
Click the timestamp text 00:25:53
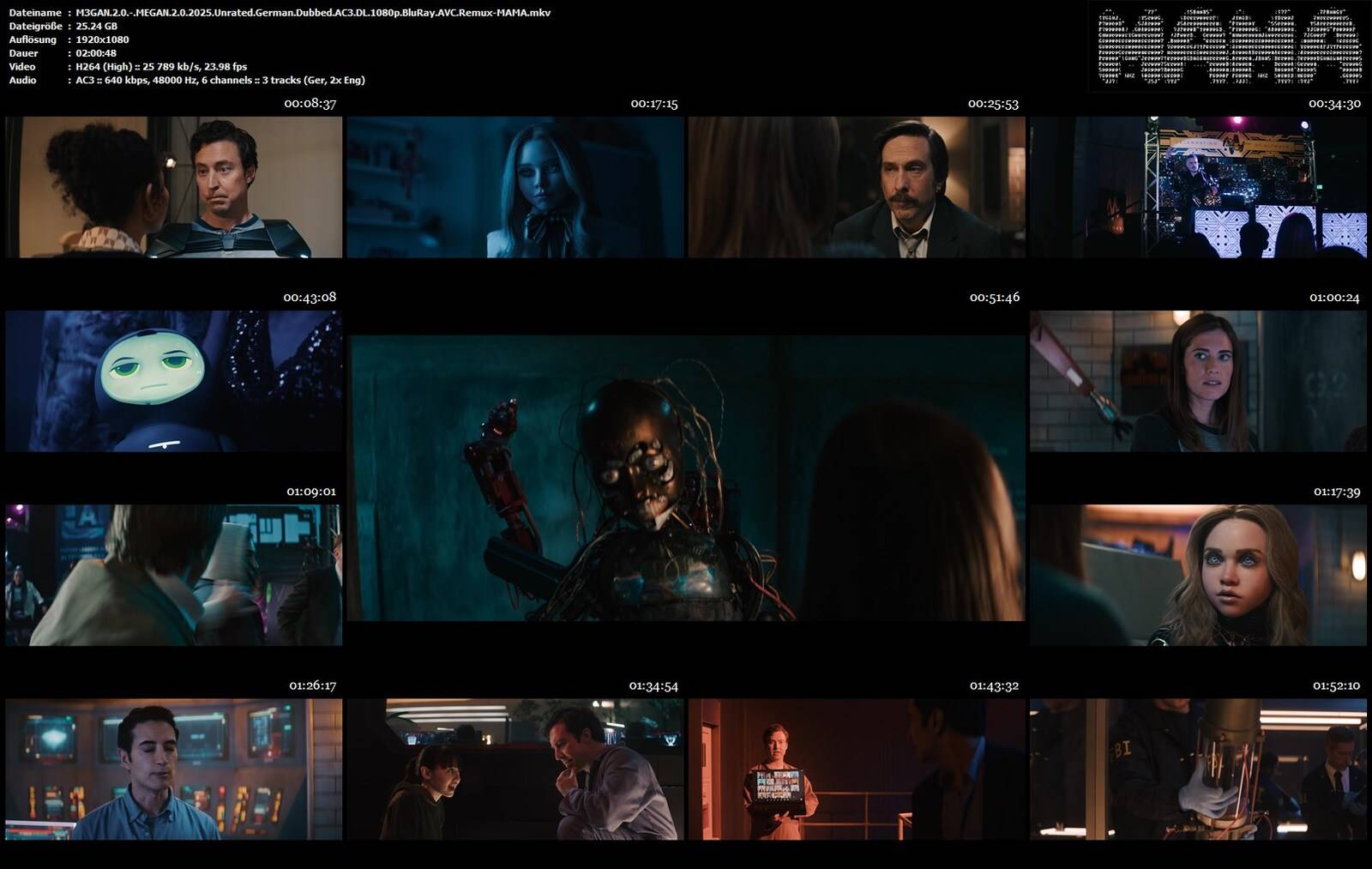993,103
